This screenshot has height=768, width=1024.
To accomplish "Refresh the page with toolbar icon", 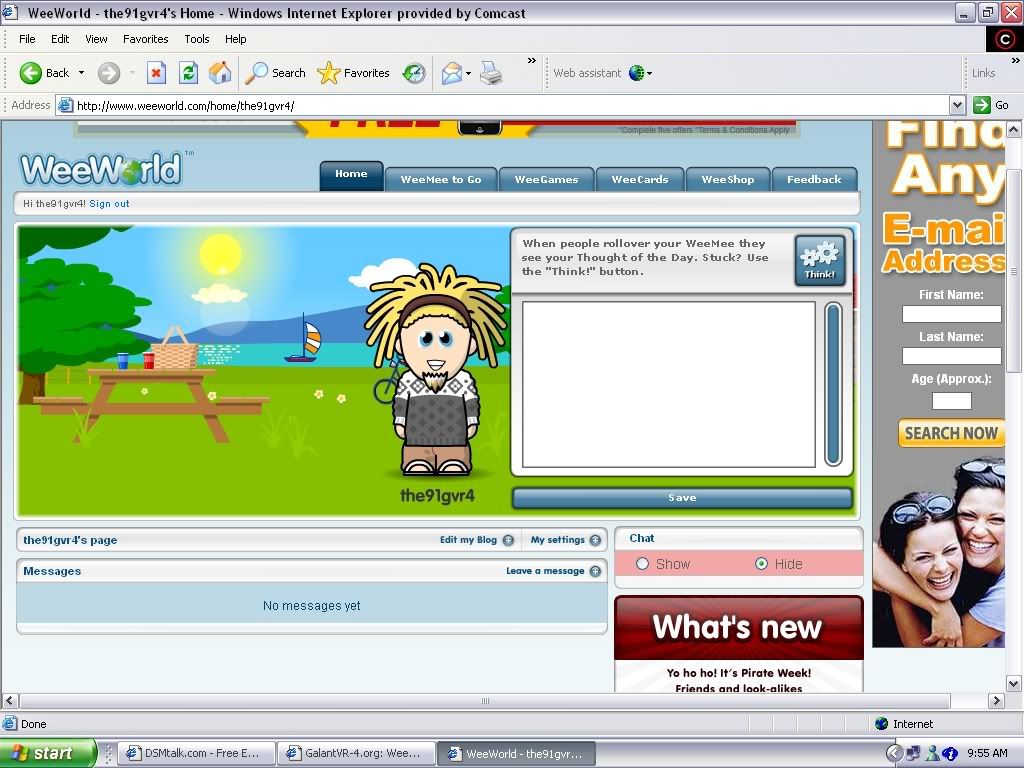I will (x=188, y=73).
